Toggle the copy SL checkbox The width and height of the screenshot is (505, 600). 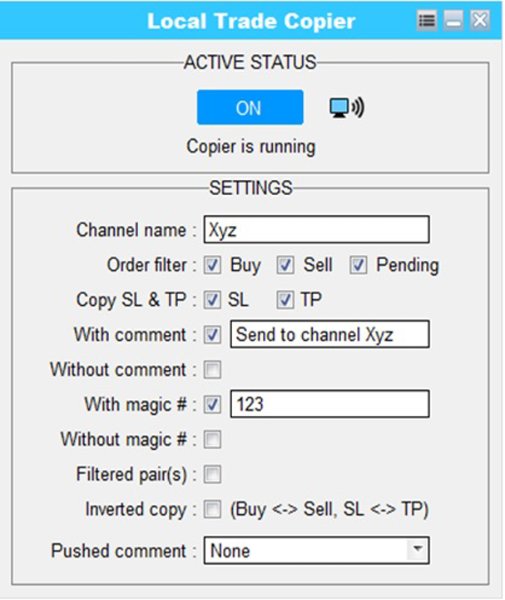point(212,300)
